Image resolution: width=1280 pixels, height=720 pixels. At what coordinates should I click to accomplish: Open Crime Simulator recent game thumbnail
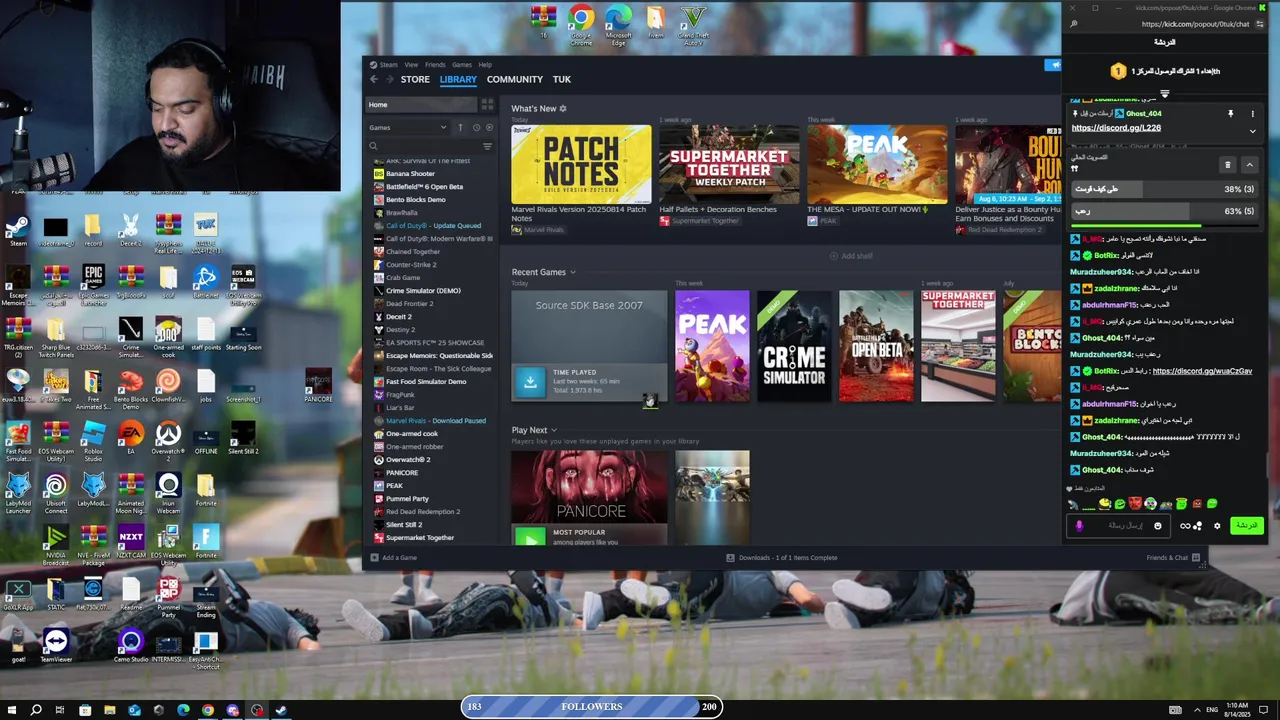coord(794,346)
